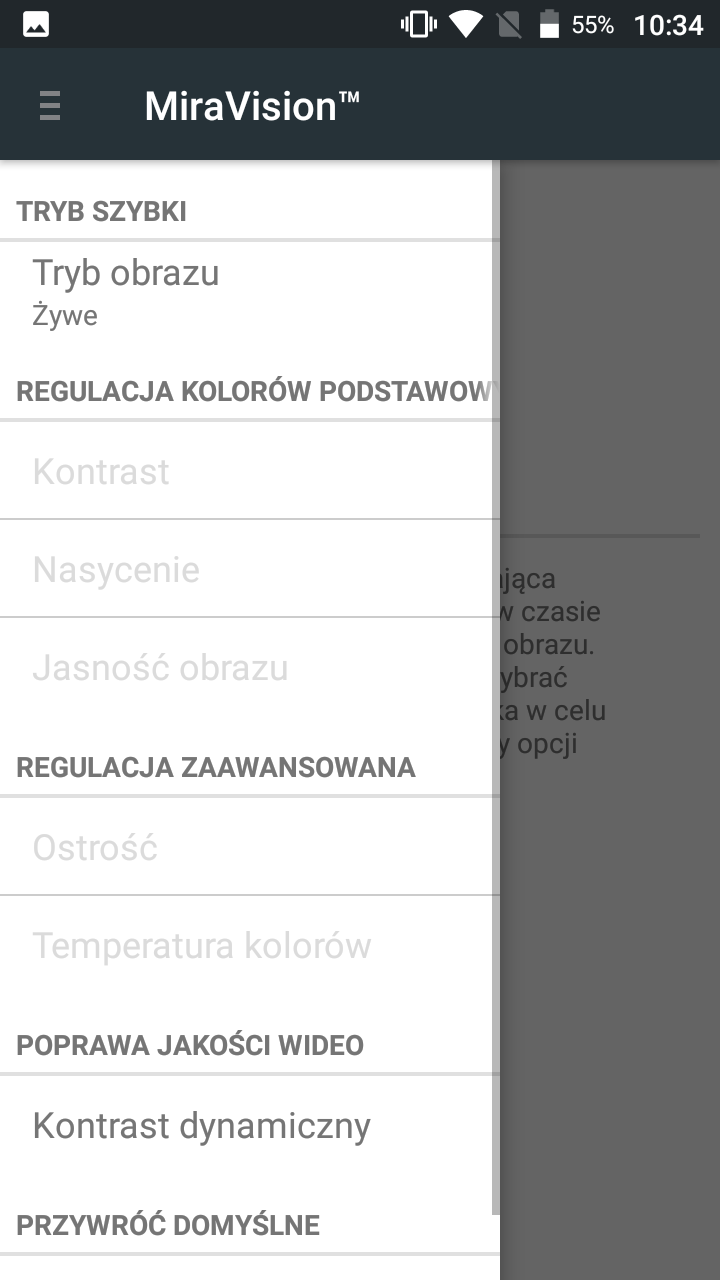Click the hamburger menu icon
The height and width of the screenshot is (1280, 720).
(50, 105)
